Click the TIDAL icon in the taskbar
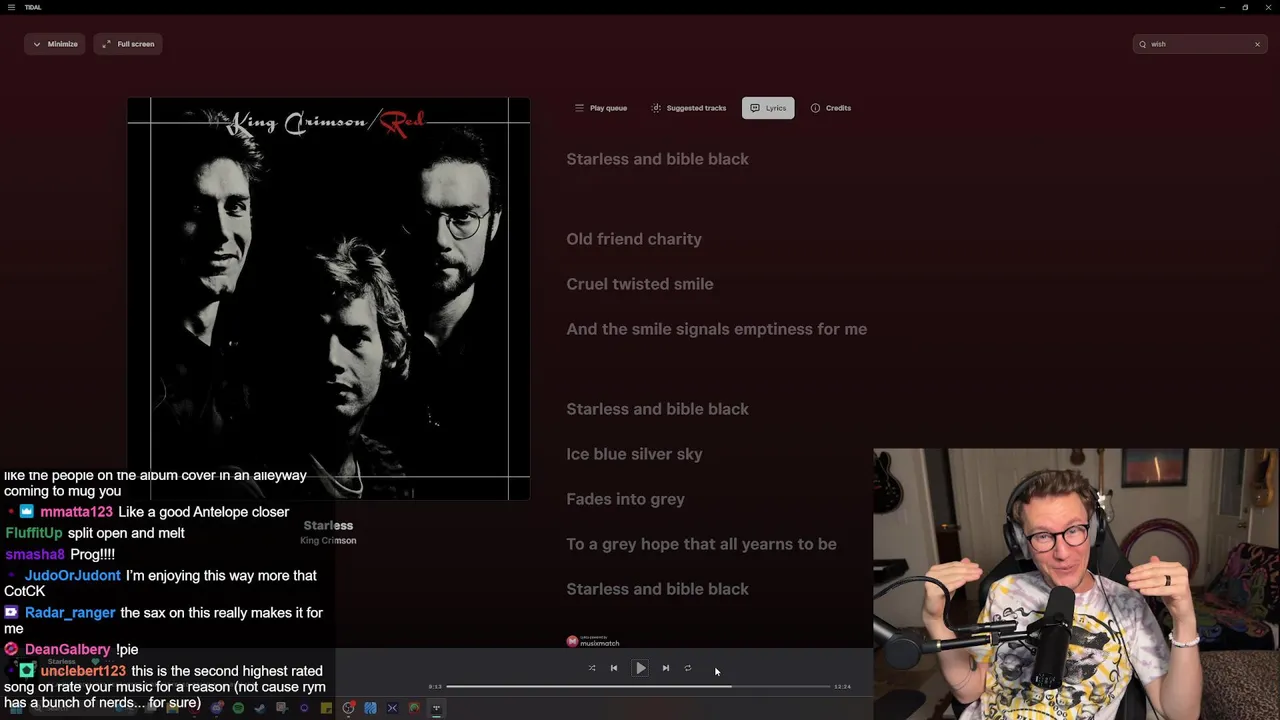 tap(436, 708)
